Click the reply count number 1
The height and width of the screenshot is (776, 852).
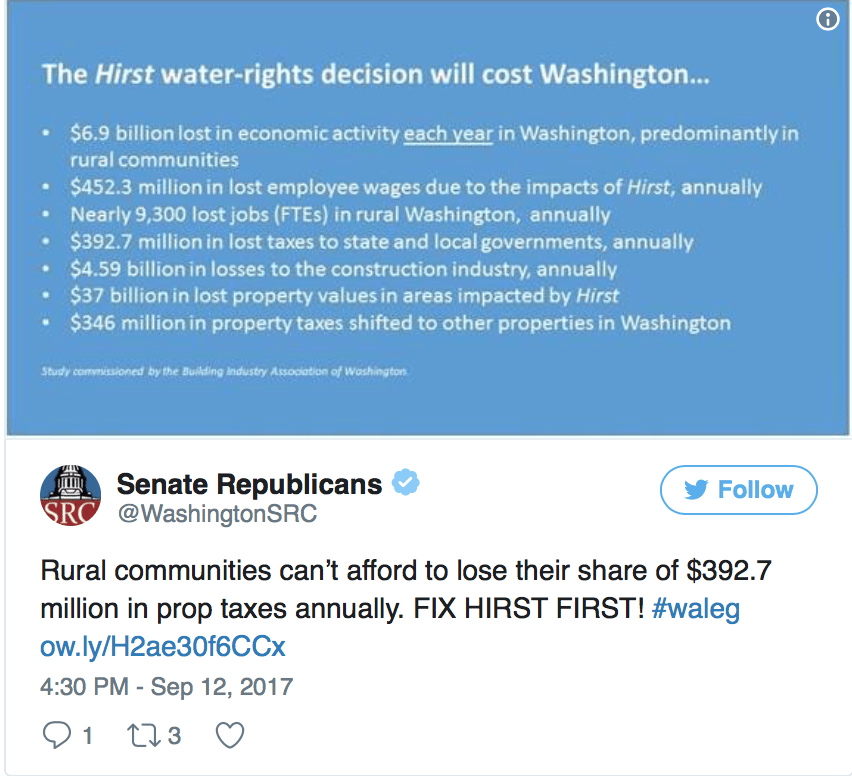click(x=87, y=736)
